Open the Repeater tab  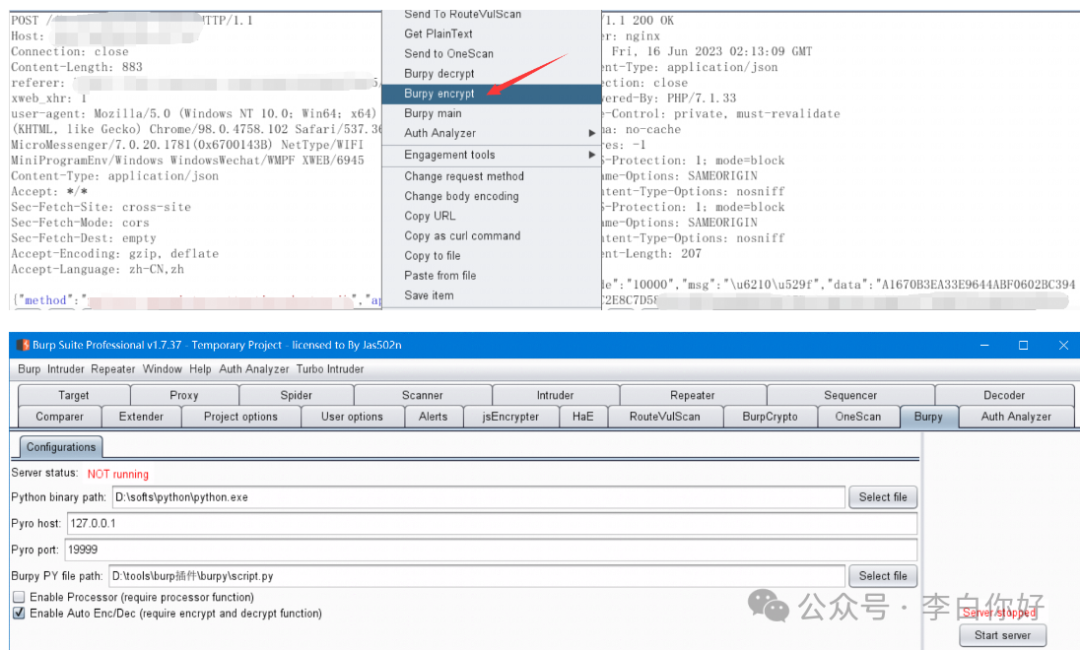click(692, 395)
